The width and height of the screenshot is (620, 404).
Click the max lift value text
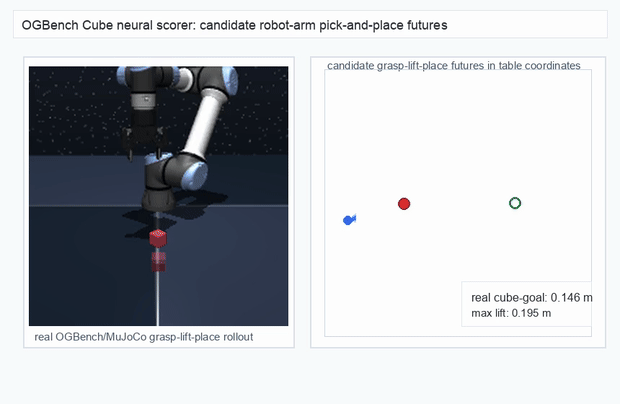pos(511,313)
